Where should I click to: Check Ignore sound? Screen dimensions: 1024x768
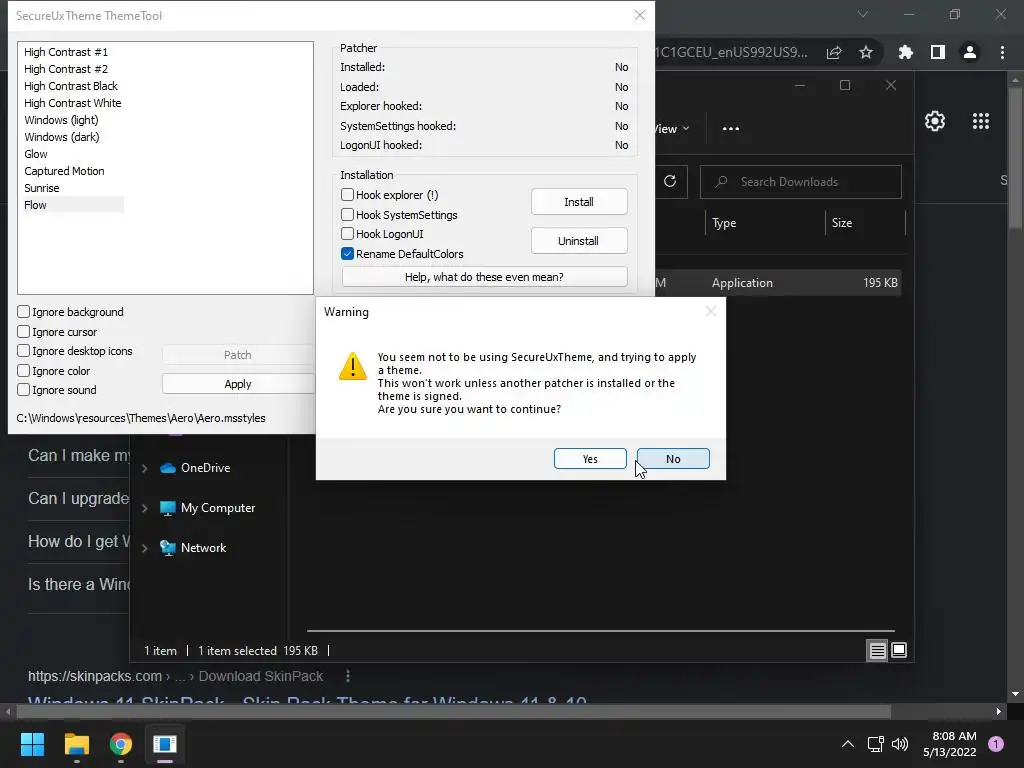pyautogui.click(x=24, y=389)
